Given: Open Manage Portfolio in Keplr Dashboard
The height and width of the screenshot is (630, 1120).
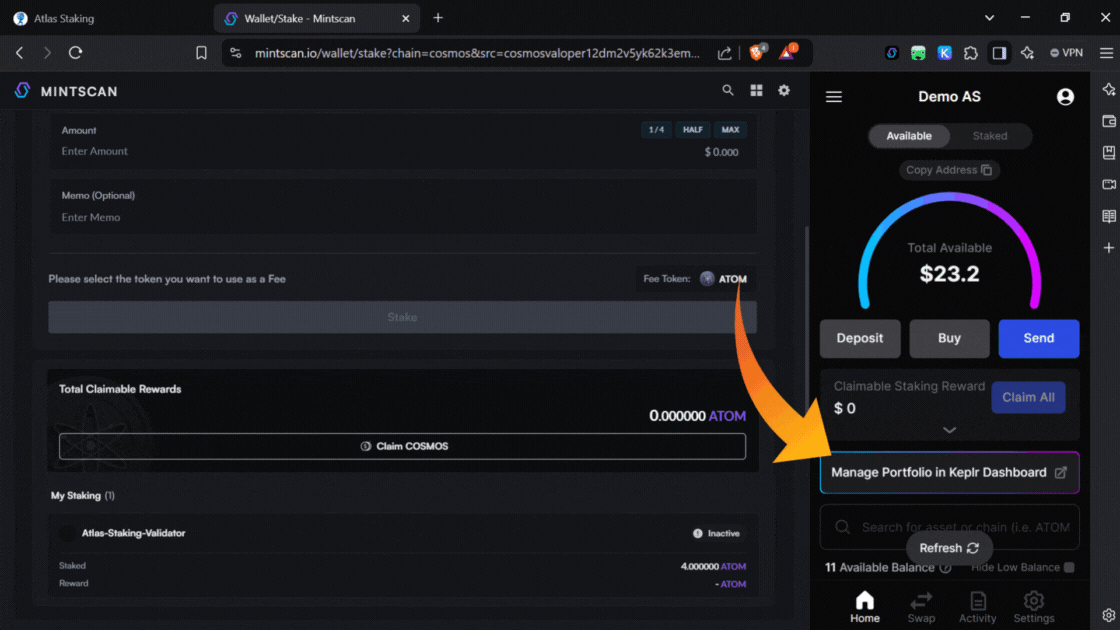Looking at the screenshot, I should 949,472.
